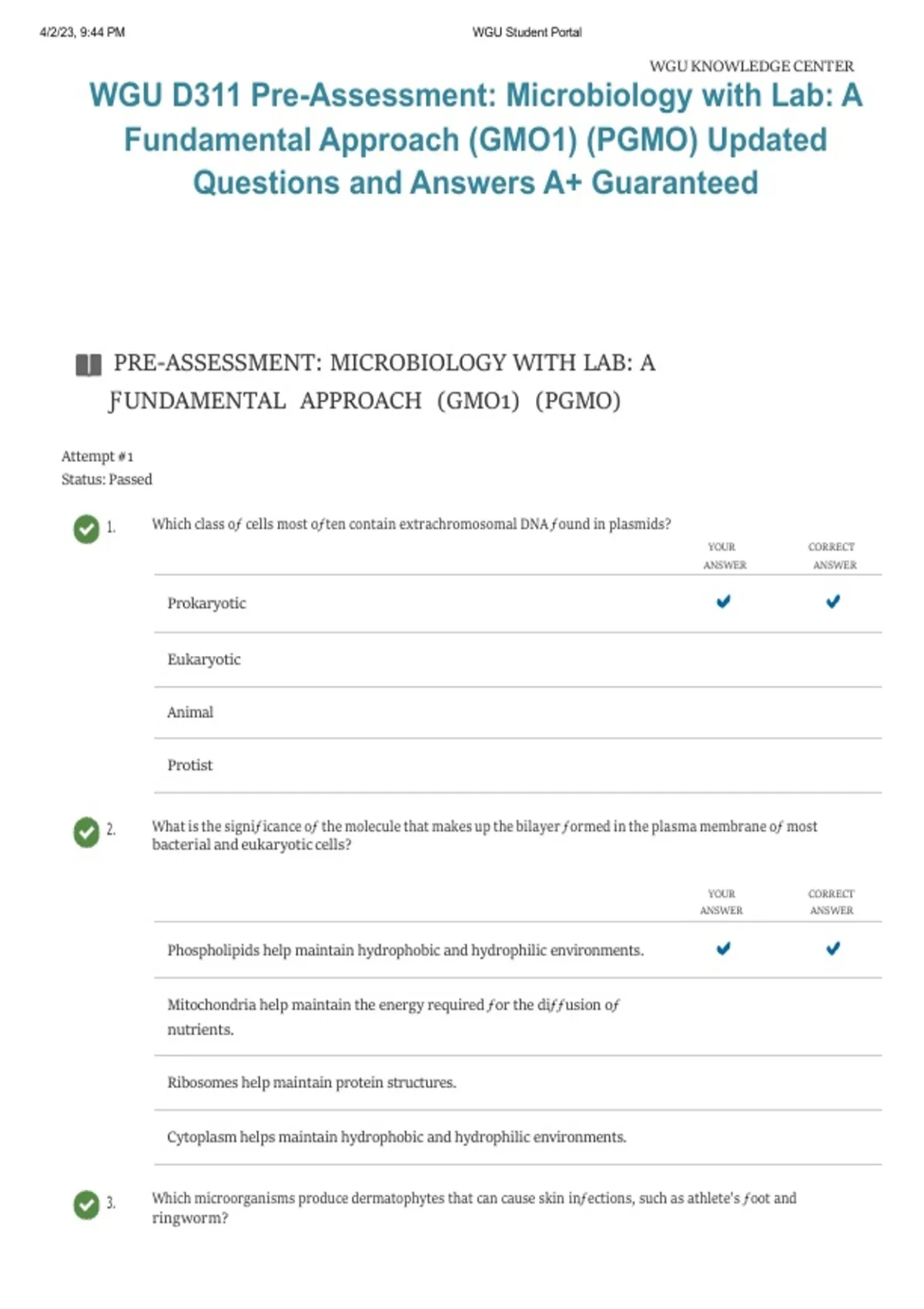Select the Animal answer option
Viewport: 924px width, 1309px height.
pyautogui.click(x=190, y=713)
